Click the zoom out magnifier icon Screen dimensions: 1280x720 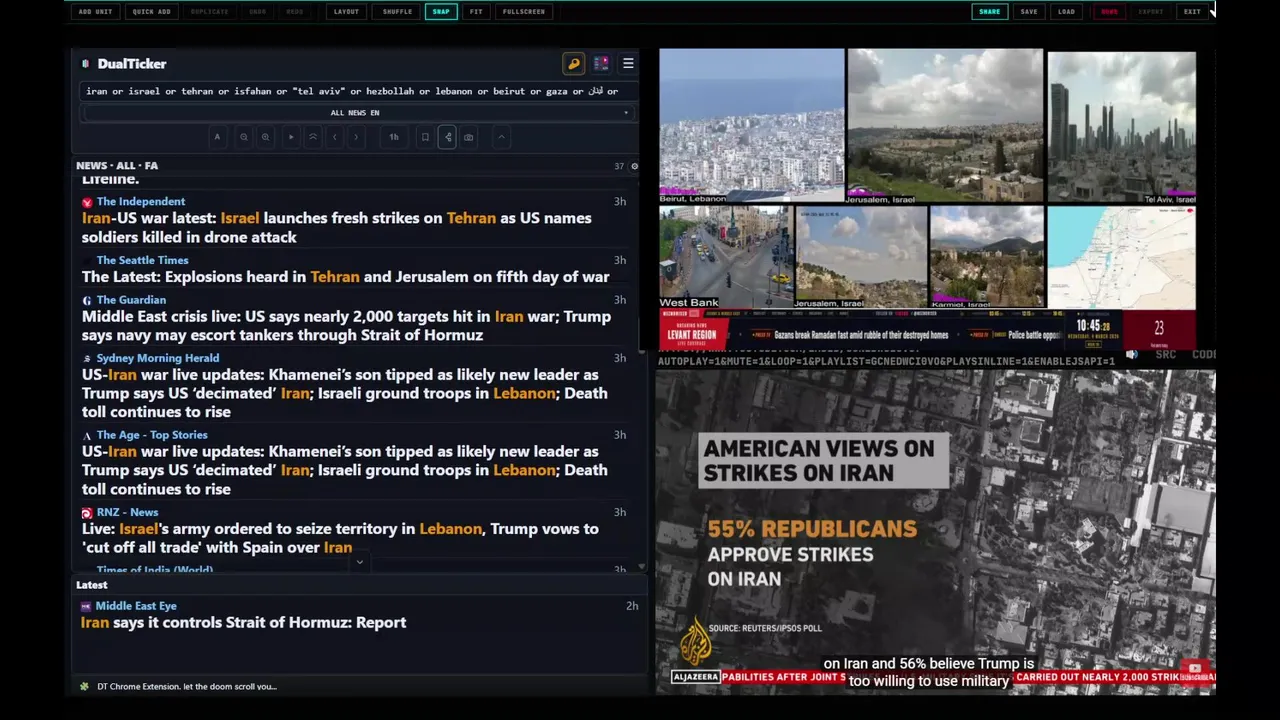[x=243, y=137]
